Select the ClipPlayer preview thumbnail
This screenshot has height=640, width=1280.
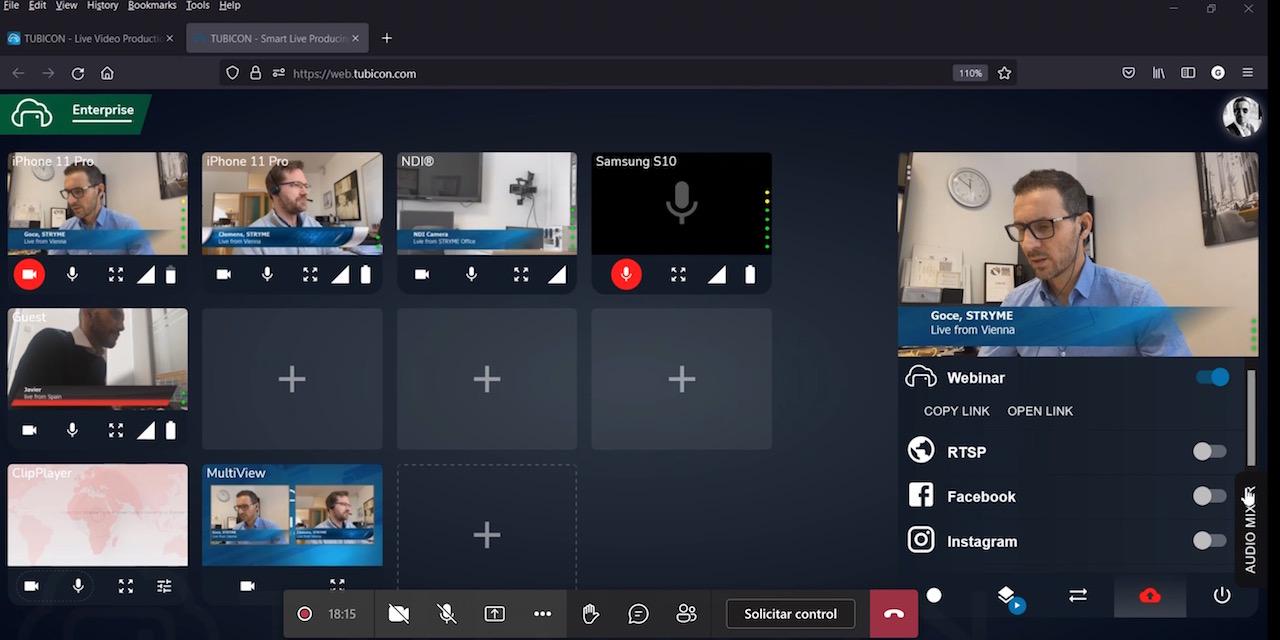[97, 515]
